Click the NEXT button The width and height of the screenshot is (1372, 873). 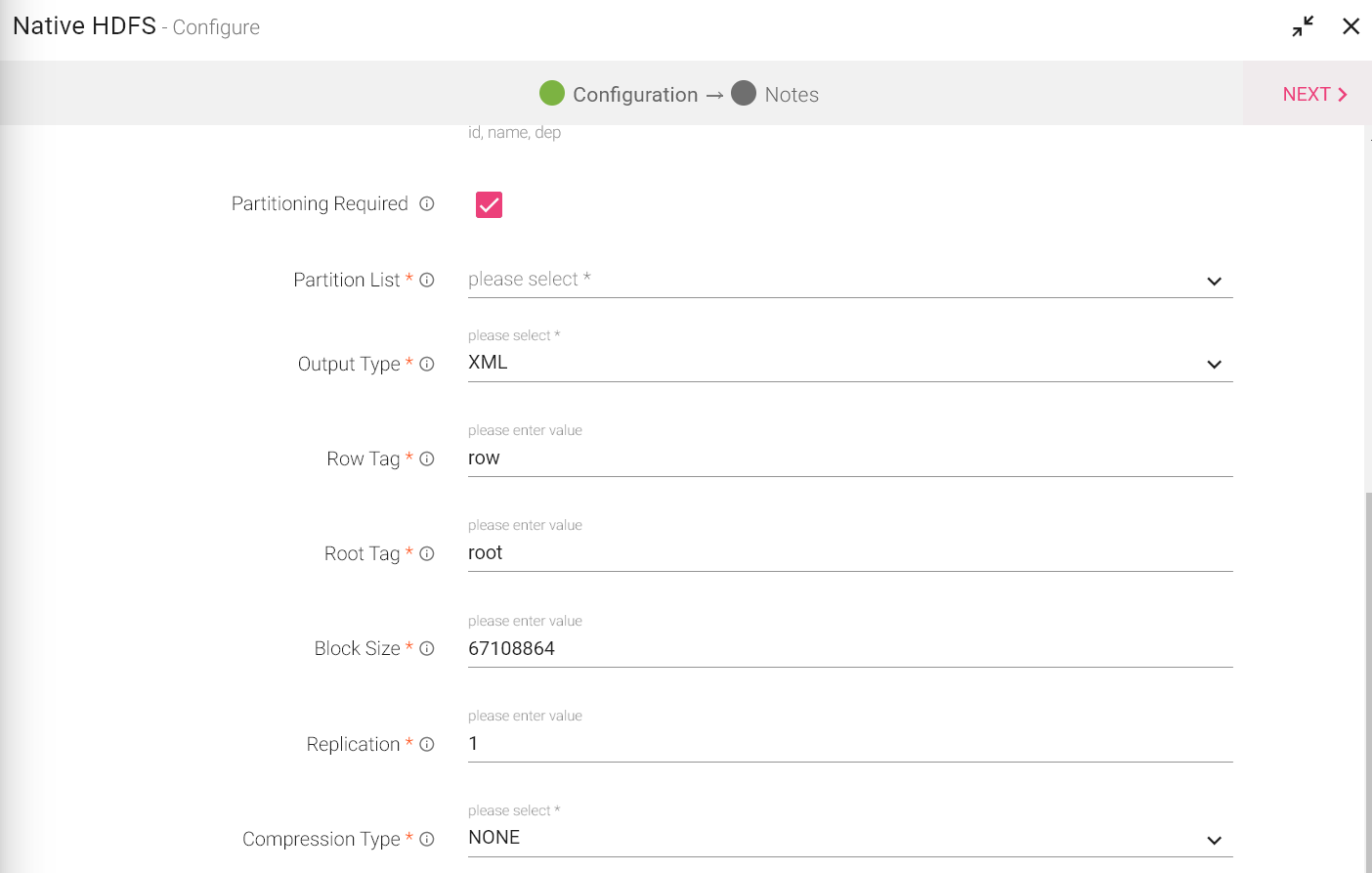pyautogui.click(x=1313, y=94)
